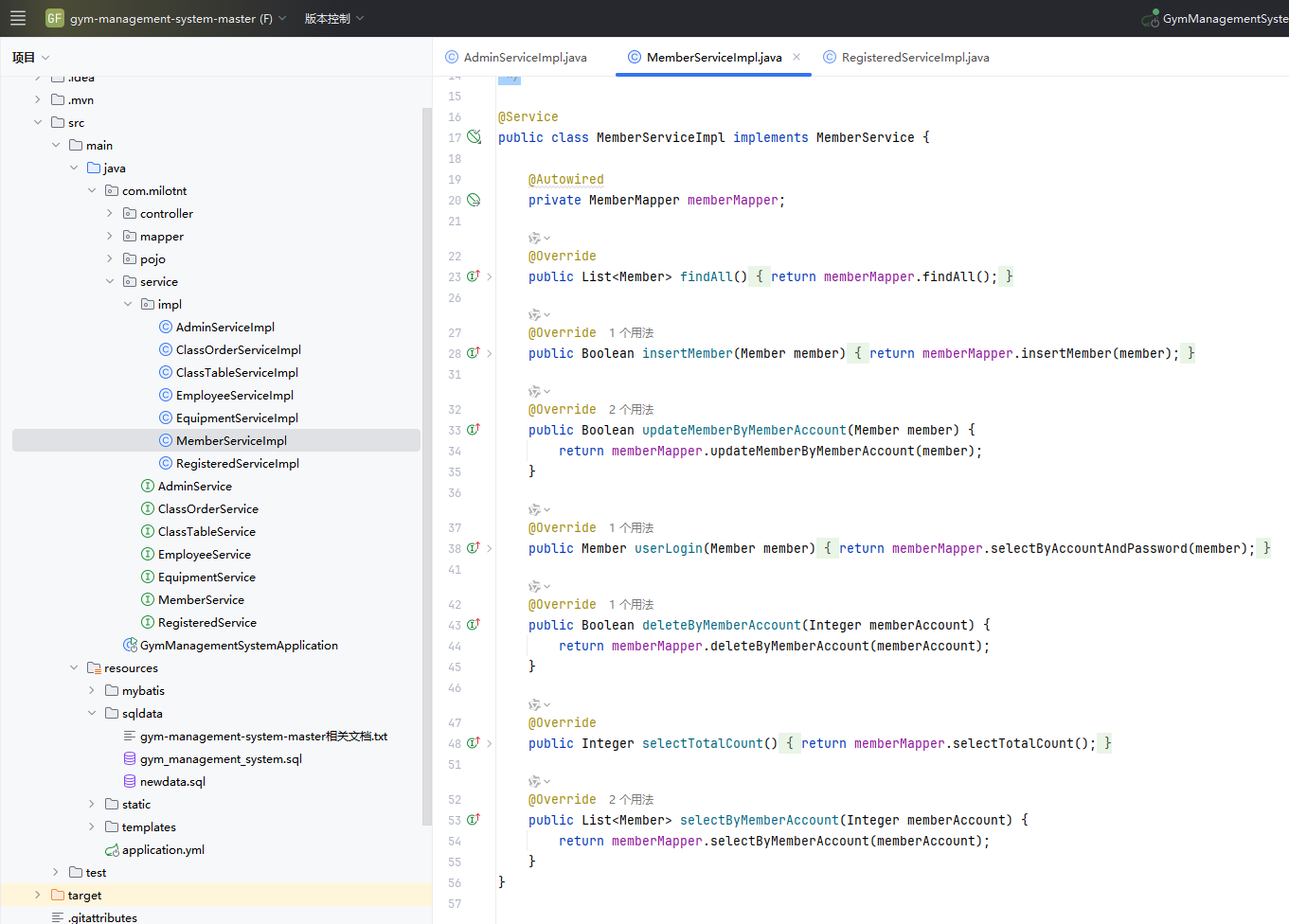Viewport: 1289px width, 924px height.
Task: Select AdminServiceImpl class in tree
Action: 216,327
